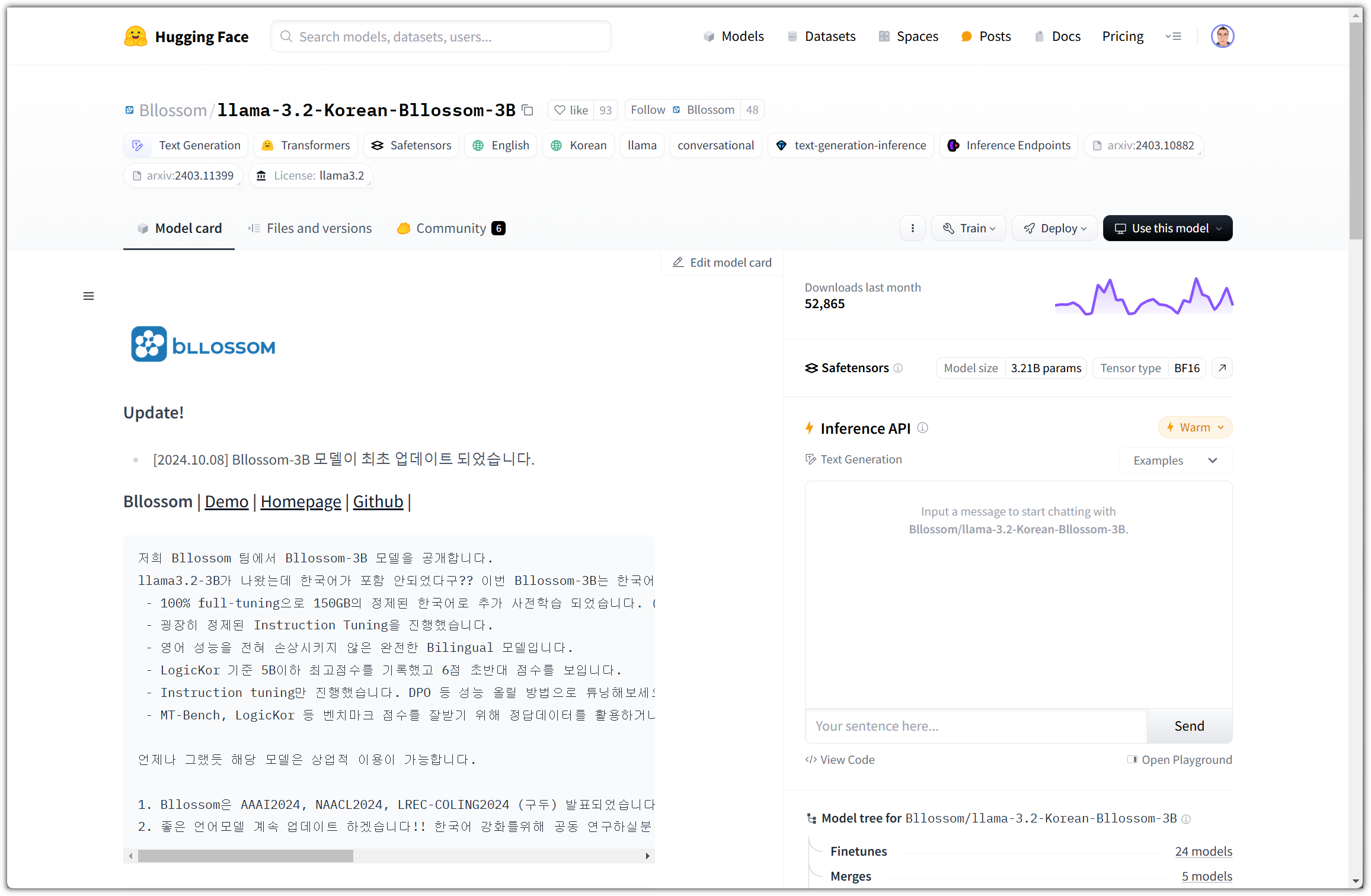Click the Safetensors info icon
The height and width of the screenshot is (896, 1371).
(x=898, y=368)
